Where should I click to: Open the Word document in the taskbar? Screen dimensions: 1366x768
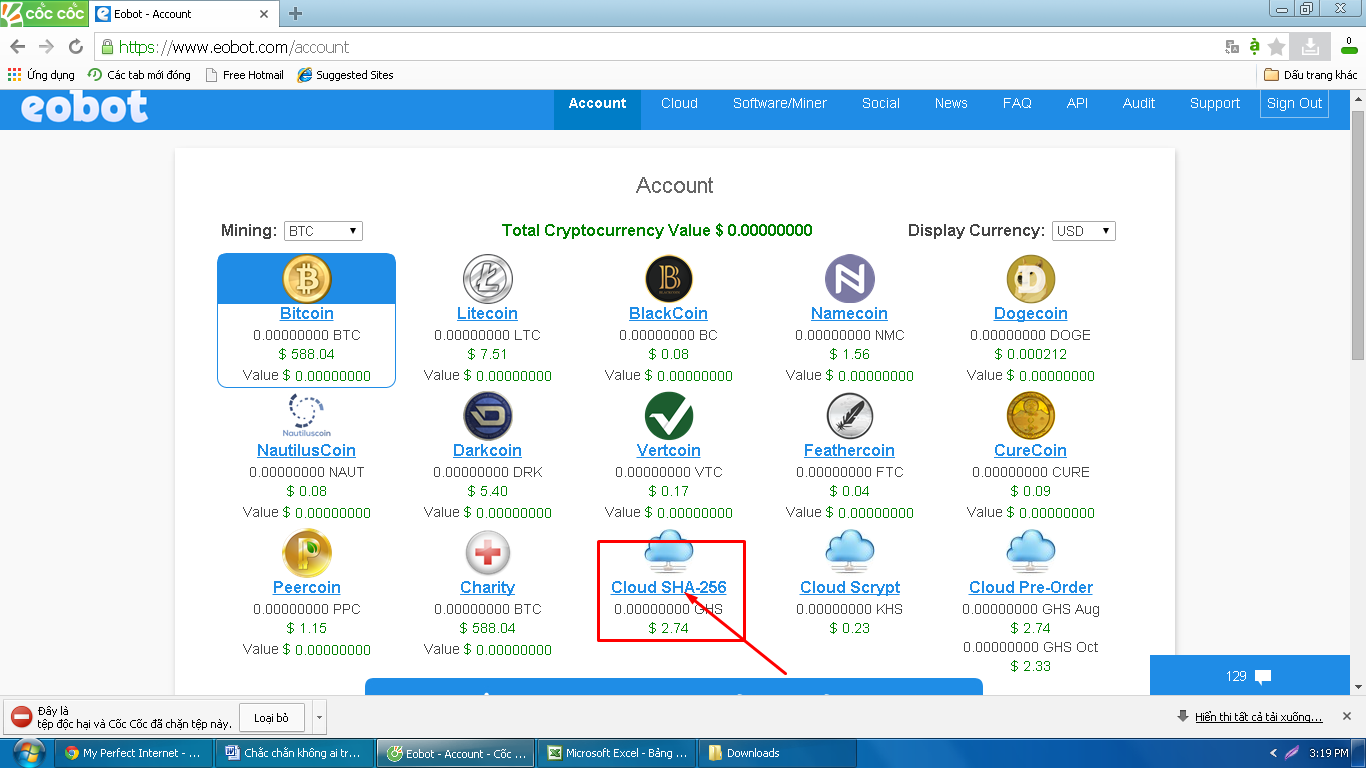[294, 753]
